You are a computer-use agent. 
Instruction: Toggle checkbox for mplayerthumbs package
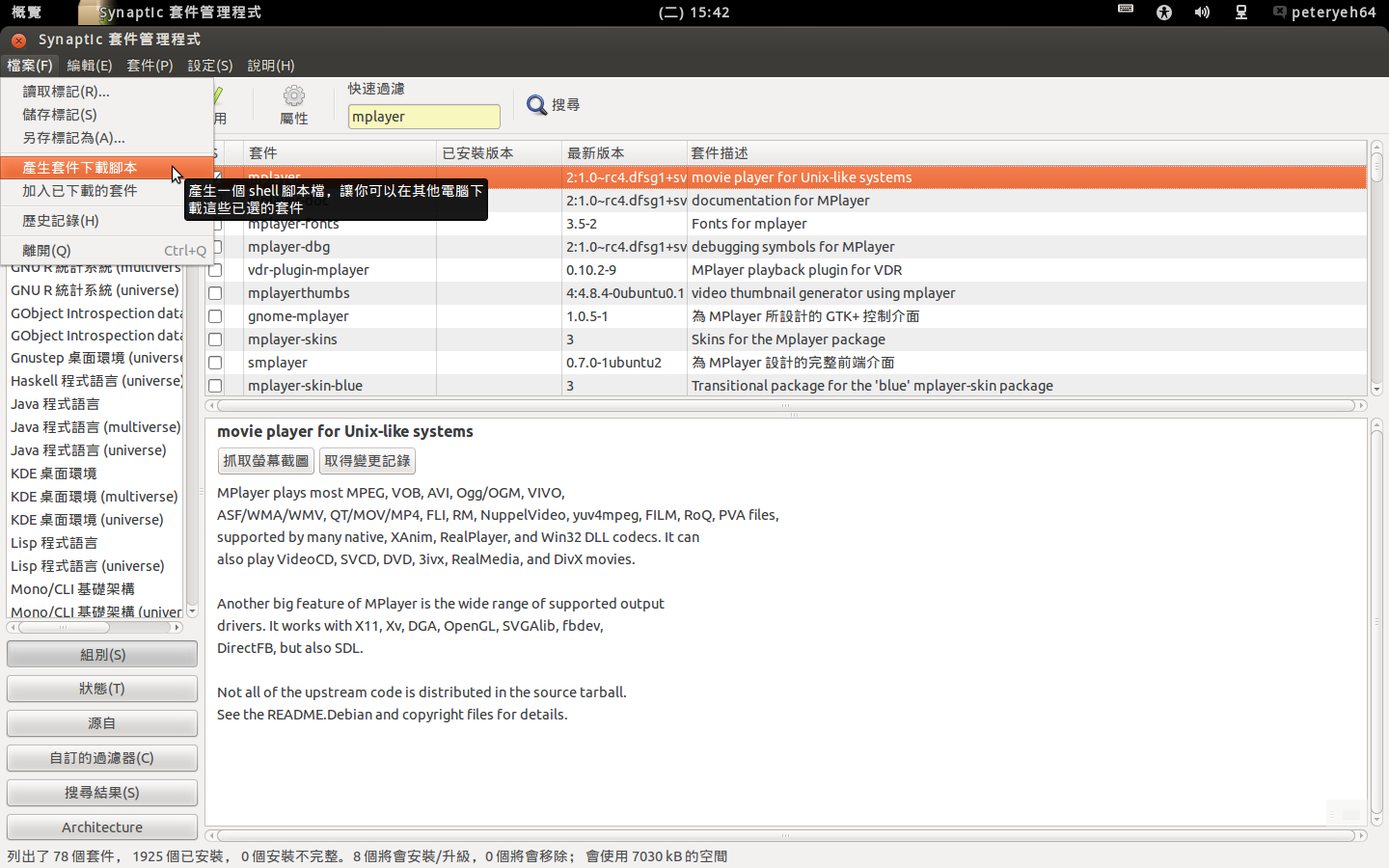[x=215, y=293]
